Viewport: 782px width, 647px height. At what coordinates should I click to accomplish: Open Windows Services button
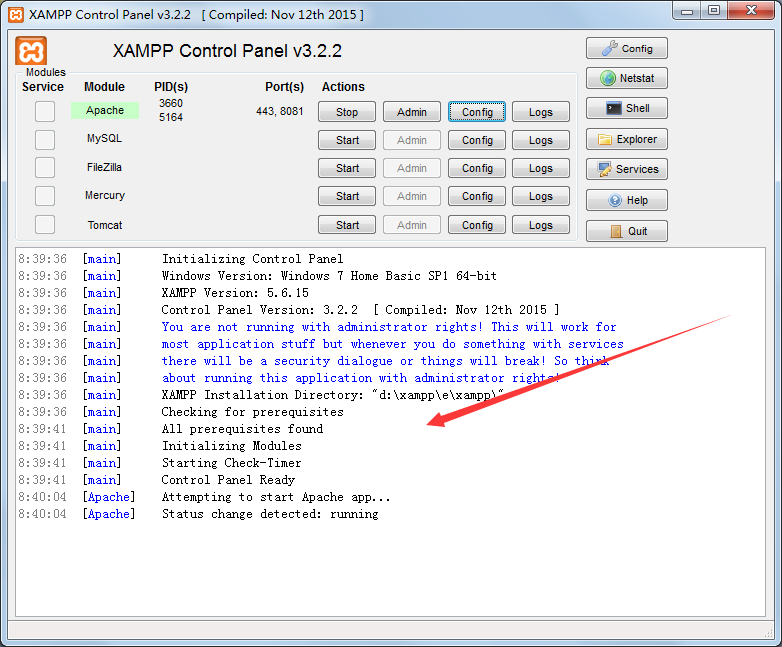pos(626,169)
